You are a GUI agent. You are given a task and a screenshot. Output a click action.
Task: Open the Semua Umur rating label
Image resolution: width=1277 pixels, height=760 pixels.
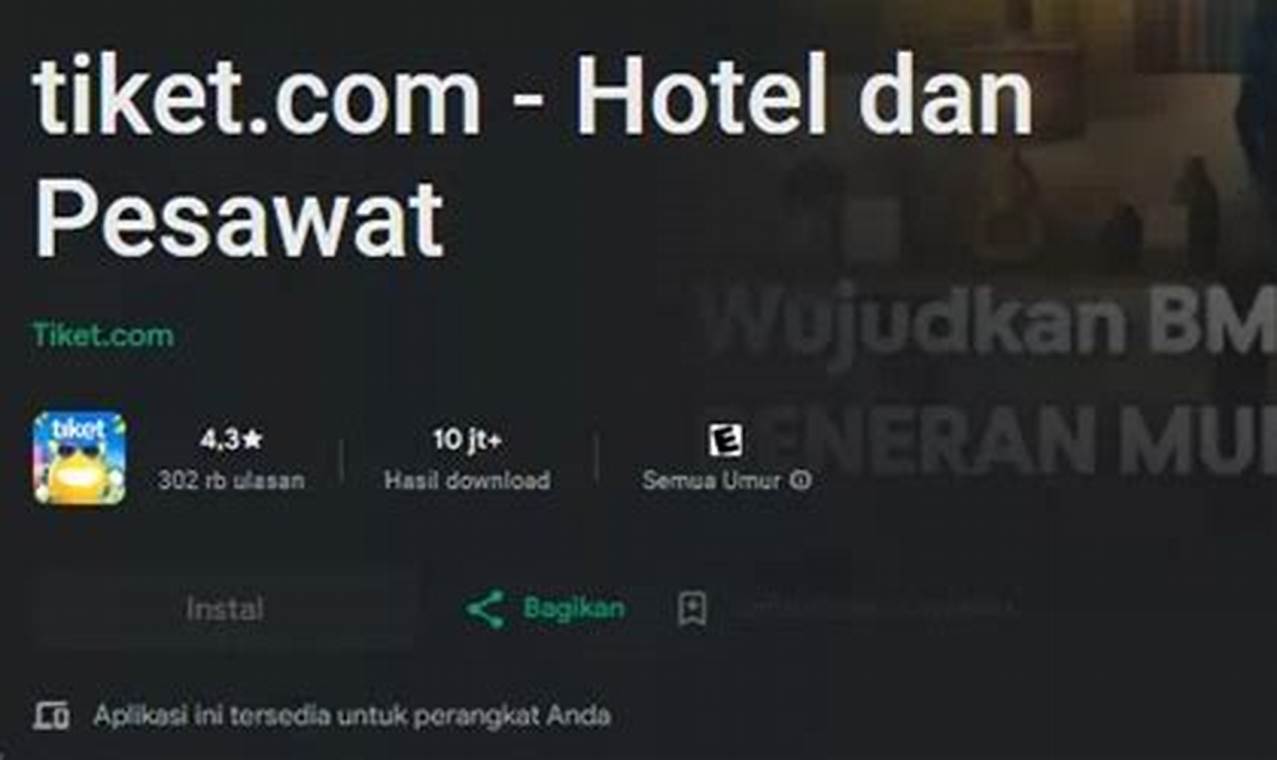[x=713, y=481]
